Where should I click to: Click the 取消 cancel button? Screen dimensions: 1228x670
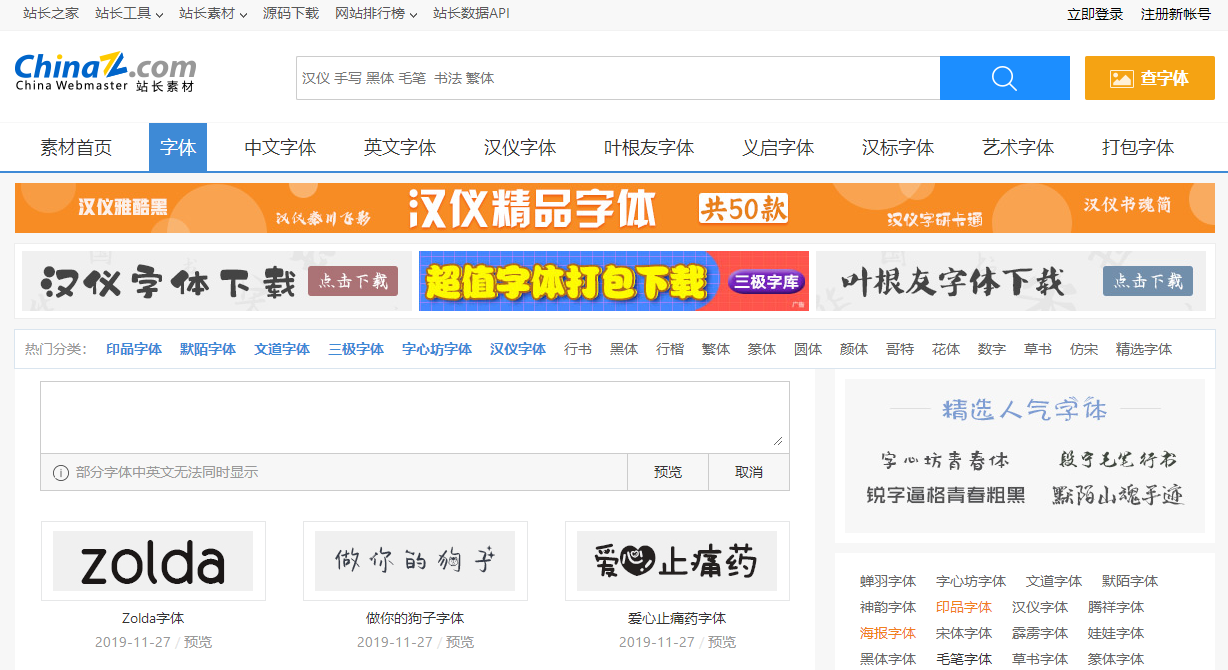tap(748, 471)
